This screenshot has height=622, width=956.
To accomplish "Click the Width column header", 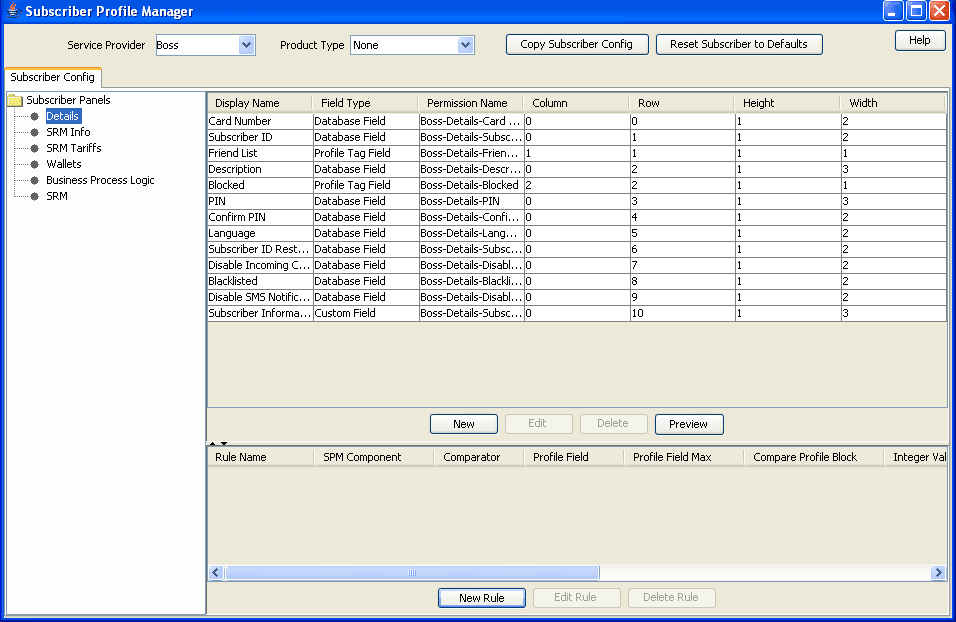I will coord(893,103).
